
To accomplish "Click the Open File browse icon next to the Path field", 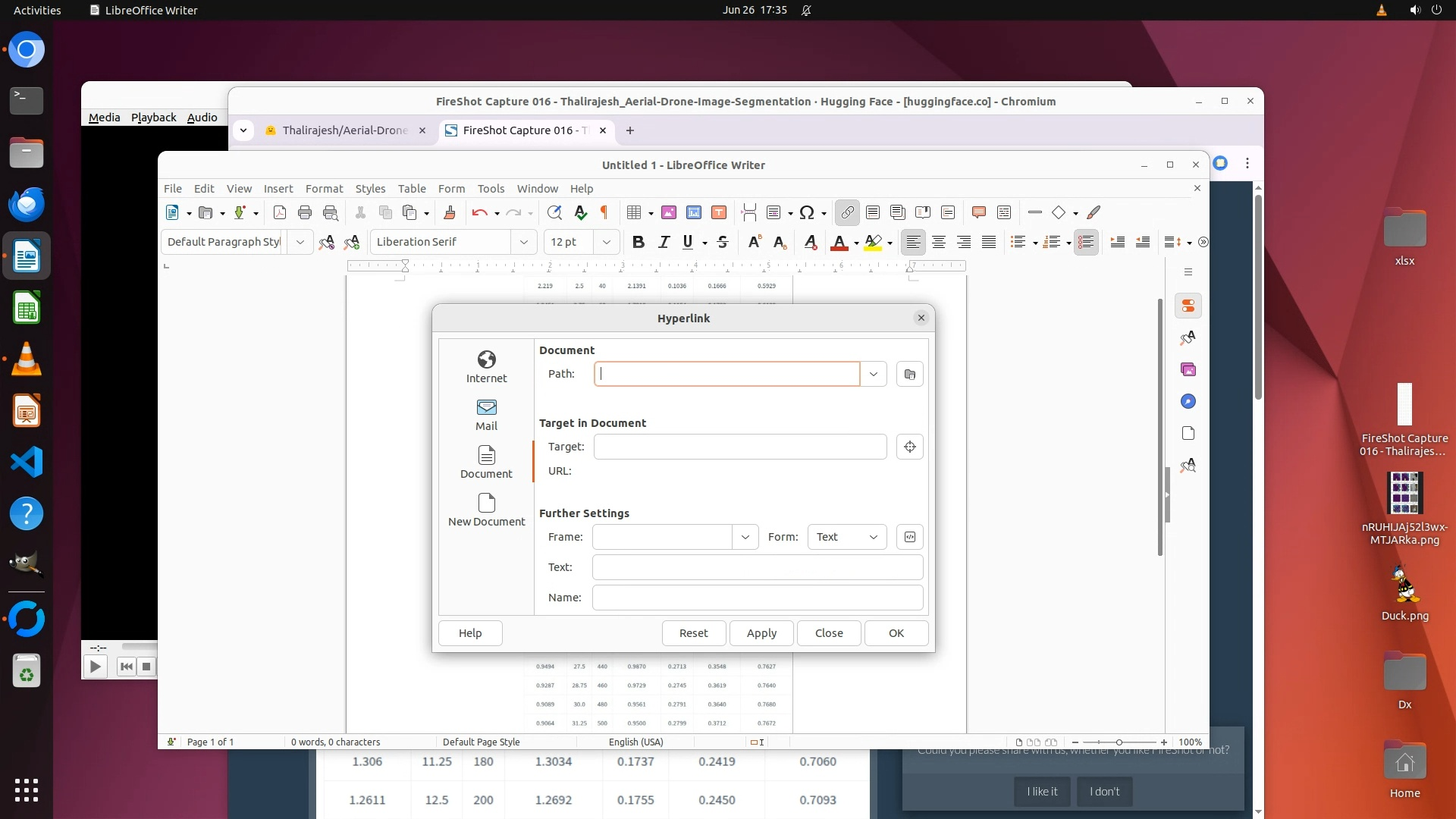I will click(909, 374).
